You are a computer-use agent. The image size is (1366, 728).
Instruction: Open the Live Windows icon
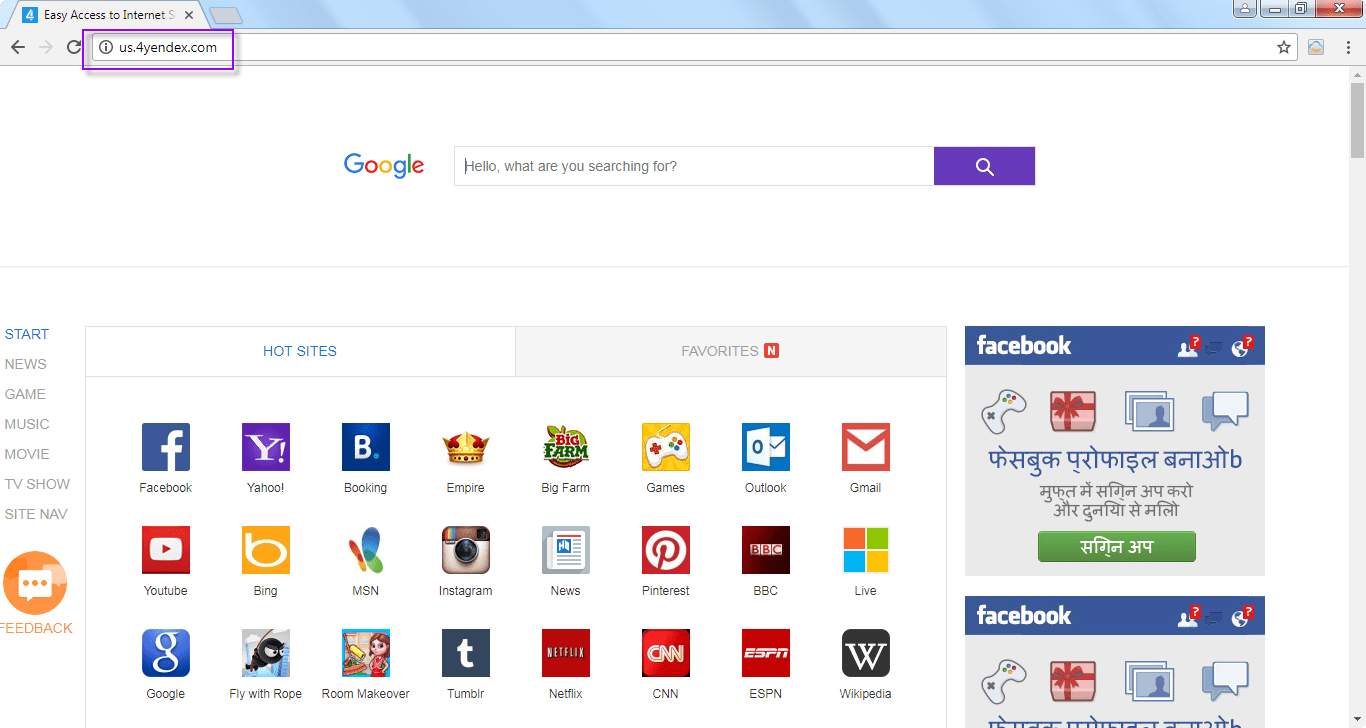coord(866,550)
